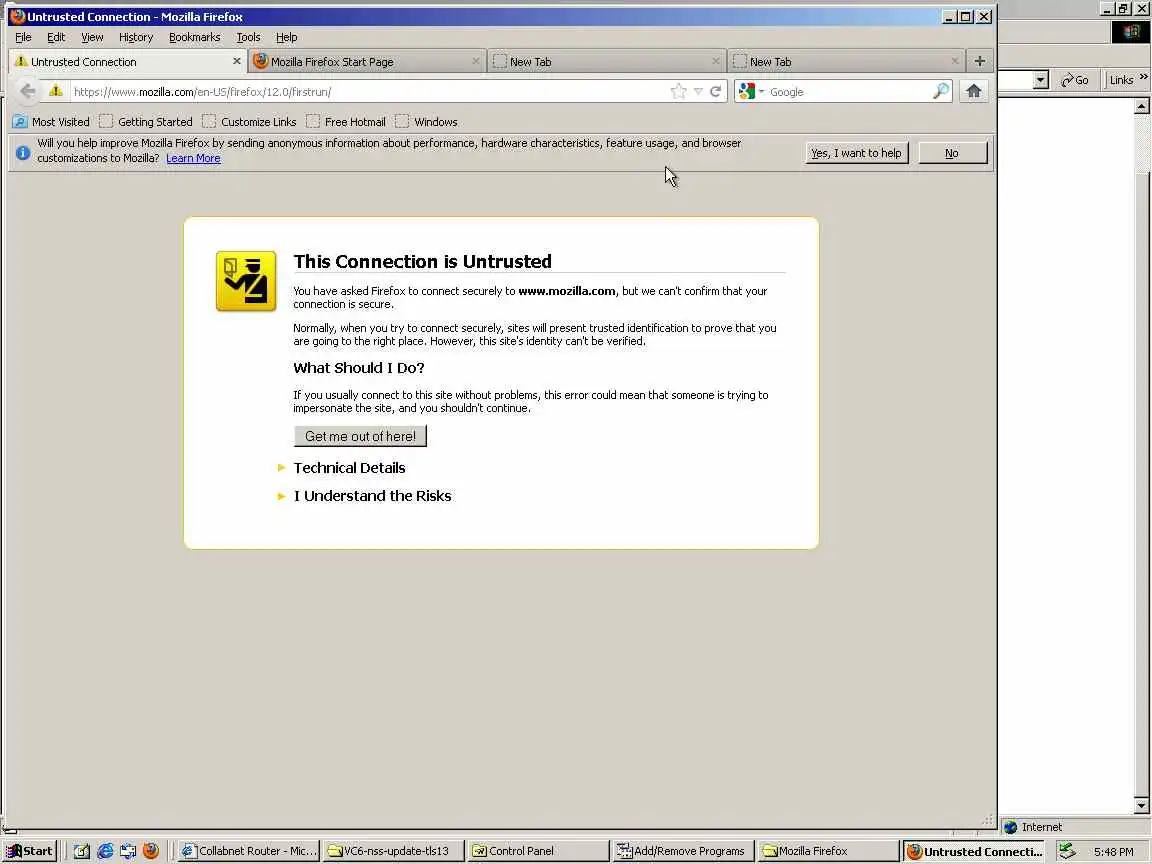Viewport: 1152px width, 864px height.
Task: Reload the page using the refresh icon
Action: (716, 91)
